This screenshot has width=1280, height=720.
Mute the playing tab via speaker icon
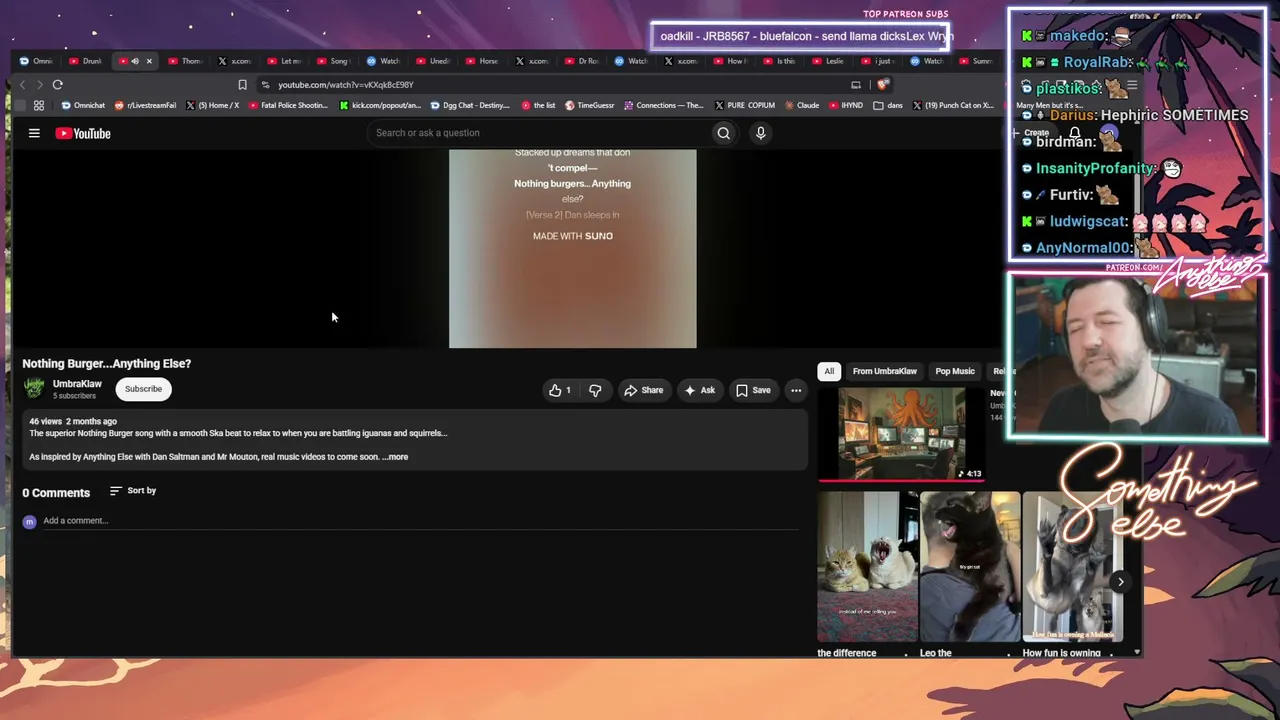135,61
